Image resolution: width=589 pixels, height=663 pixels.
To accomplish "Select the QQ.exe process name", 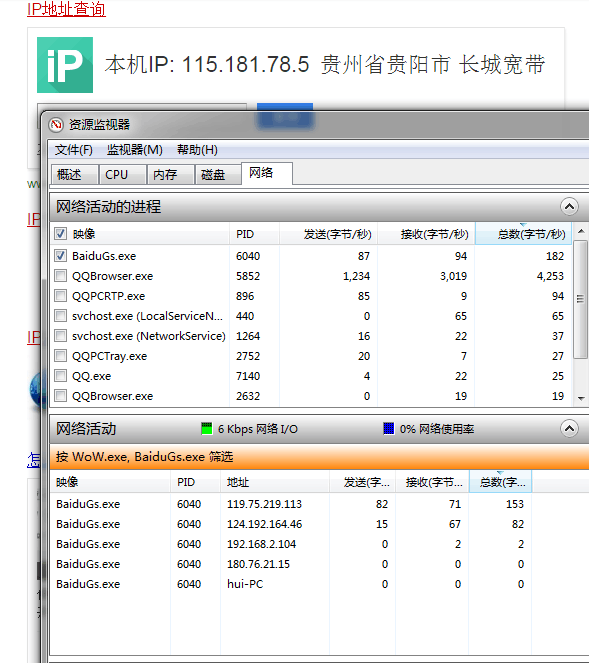I will (x=91, y=376).
